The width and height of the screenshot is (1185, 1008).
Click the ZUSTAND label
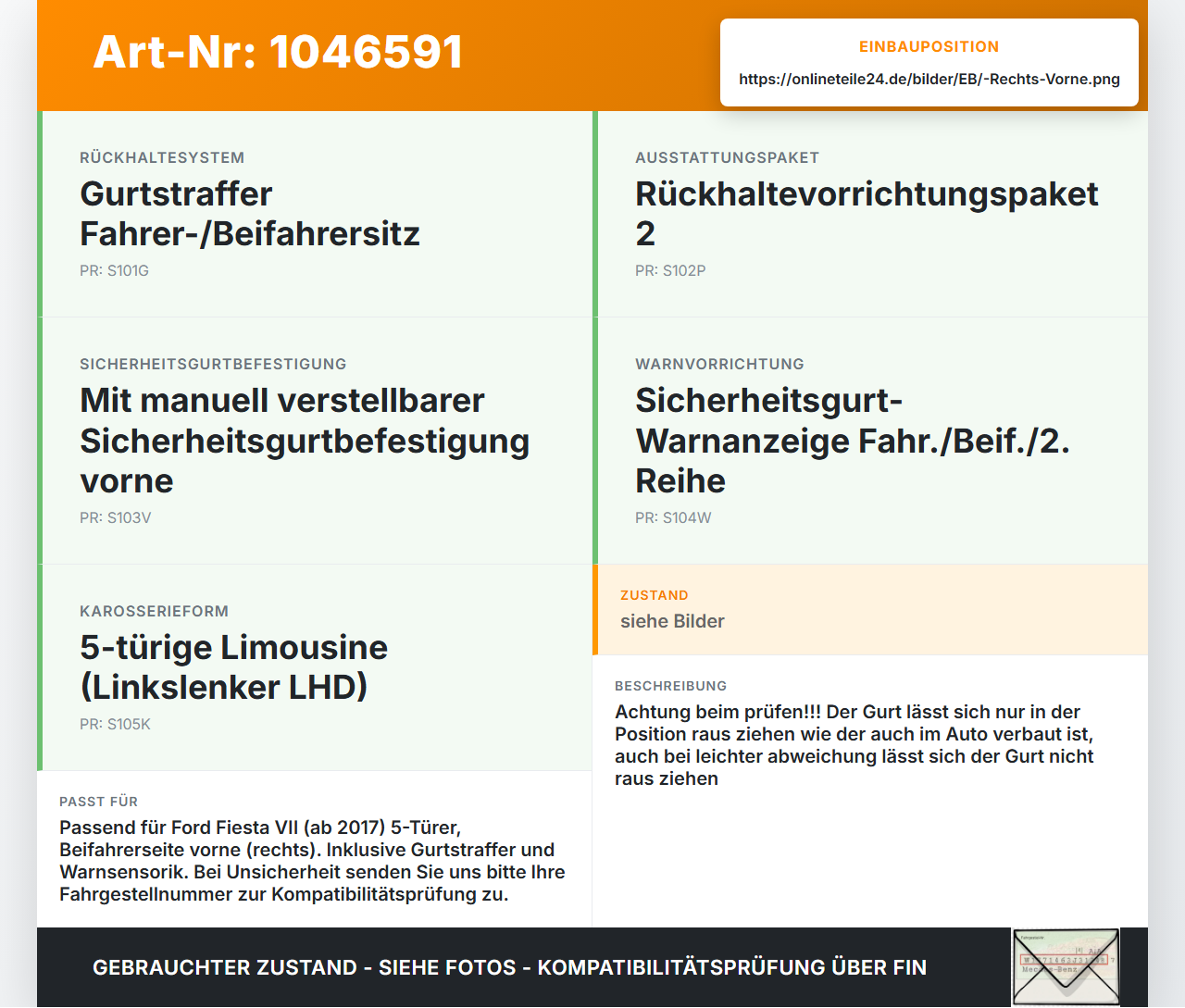(654, 595)
